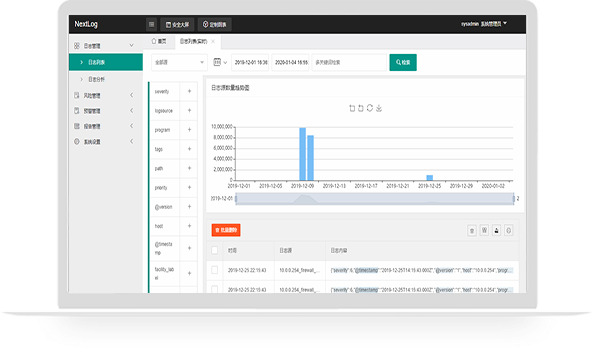This screenshot has height=360, width=593.
Task: Click the 安全大屏 button in top bar
Action: [x=177, y=25]
